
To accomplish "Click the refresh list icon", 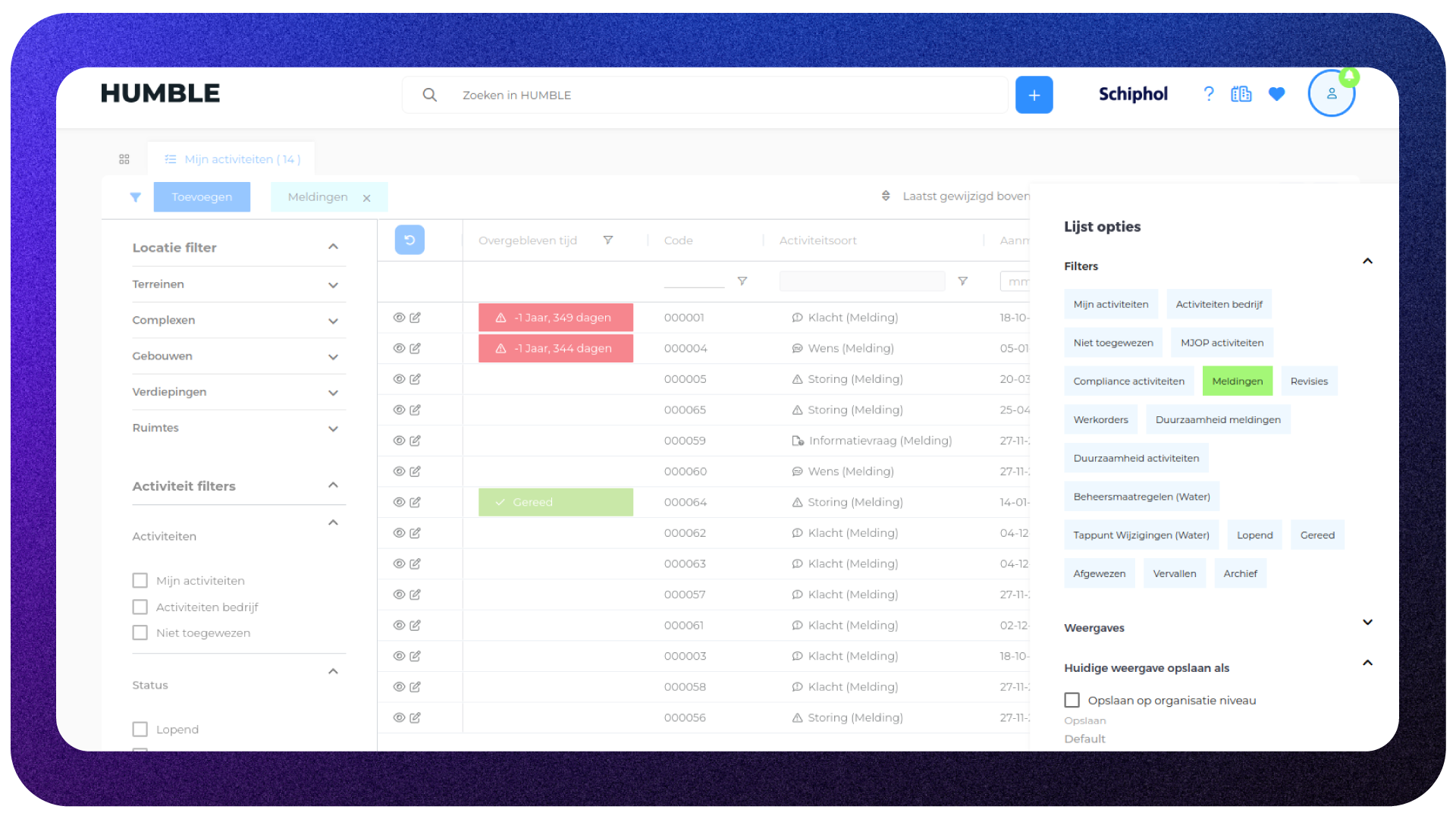I will [x=409, y=240].
